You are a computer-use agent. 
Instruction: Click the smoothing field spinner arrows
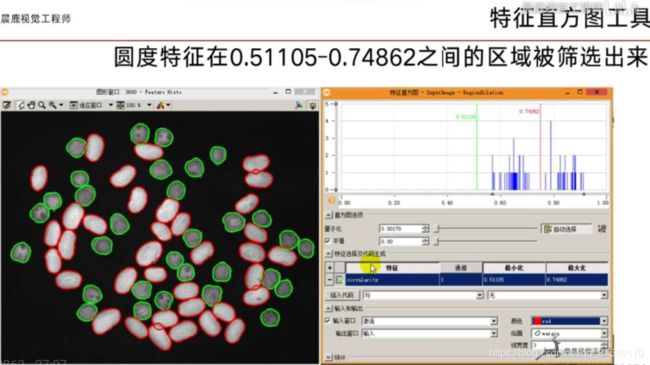tap(425, 241)
